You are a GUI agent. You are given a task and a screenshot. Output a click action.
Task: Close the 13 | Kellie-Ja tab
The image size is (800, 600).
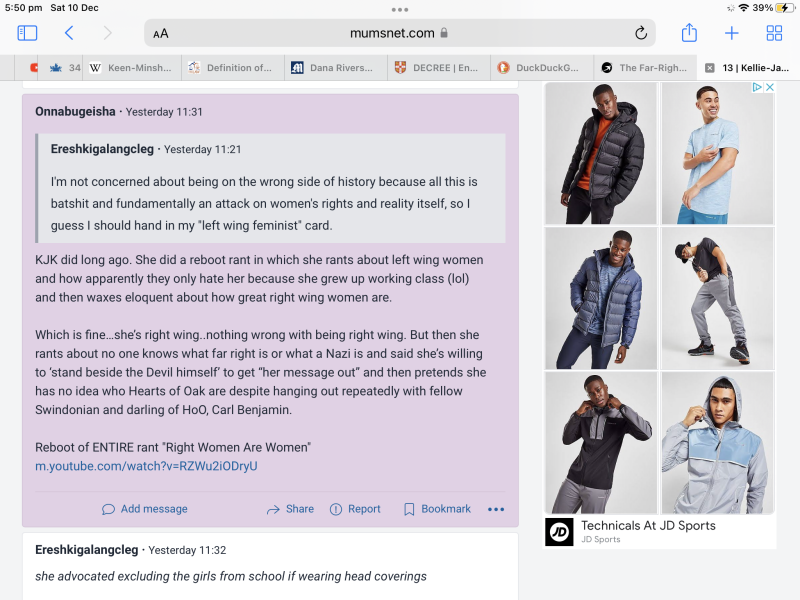click(710, 68)
